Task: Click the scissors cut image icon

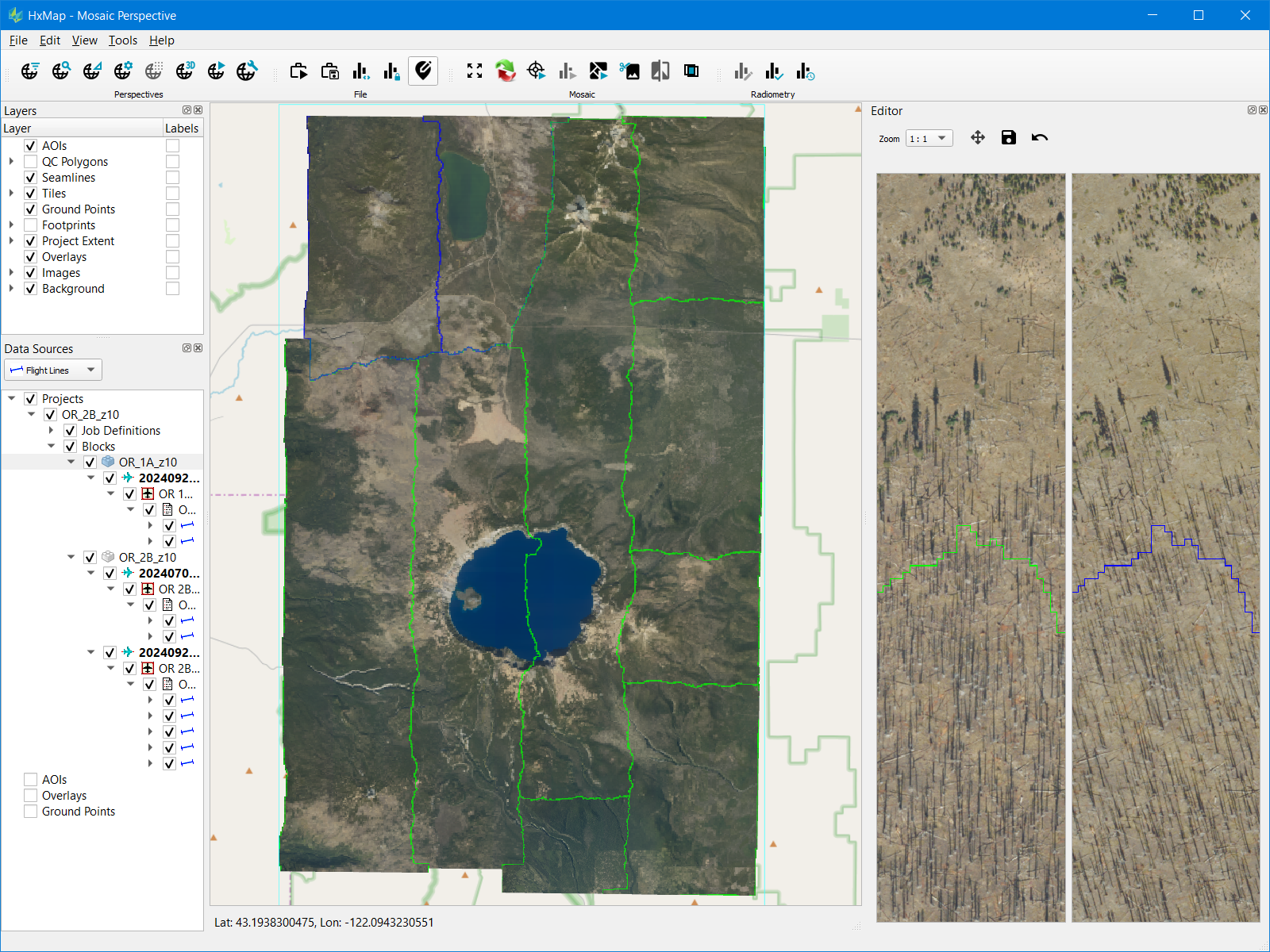Action: click(x=629, y=71)
